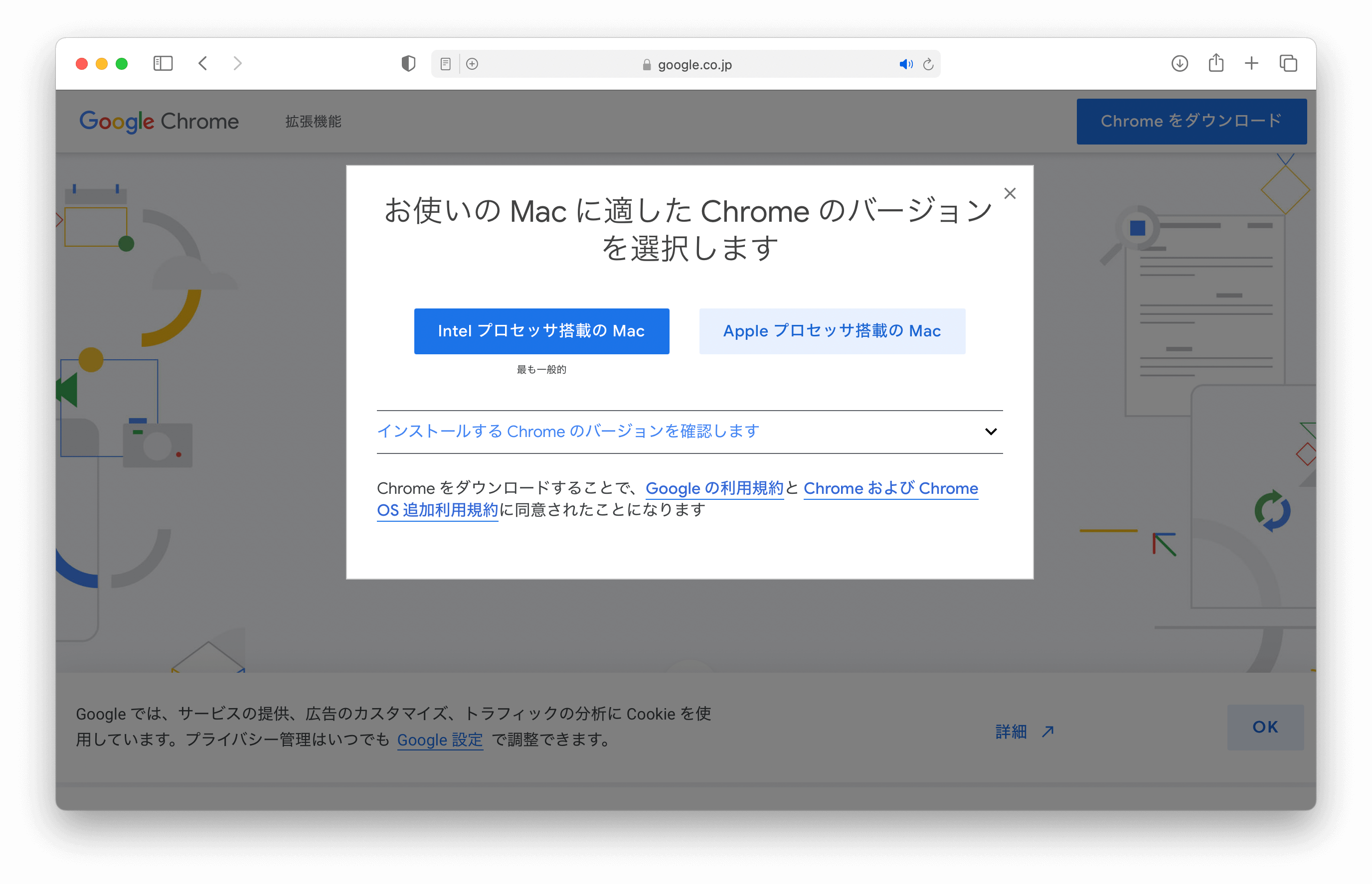Choose Apple プロセッサ搭載の Mac

pos(832,331)
